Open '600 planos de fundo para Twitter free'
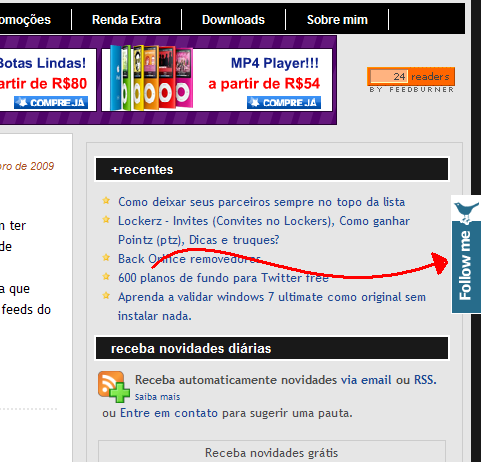The image size is (481, 462). click(x=223, y=278)
